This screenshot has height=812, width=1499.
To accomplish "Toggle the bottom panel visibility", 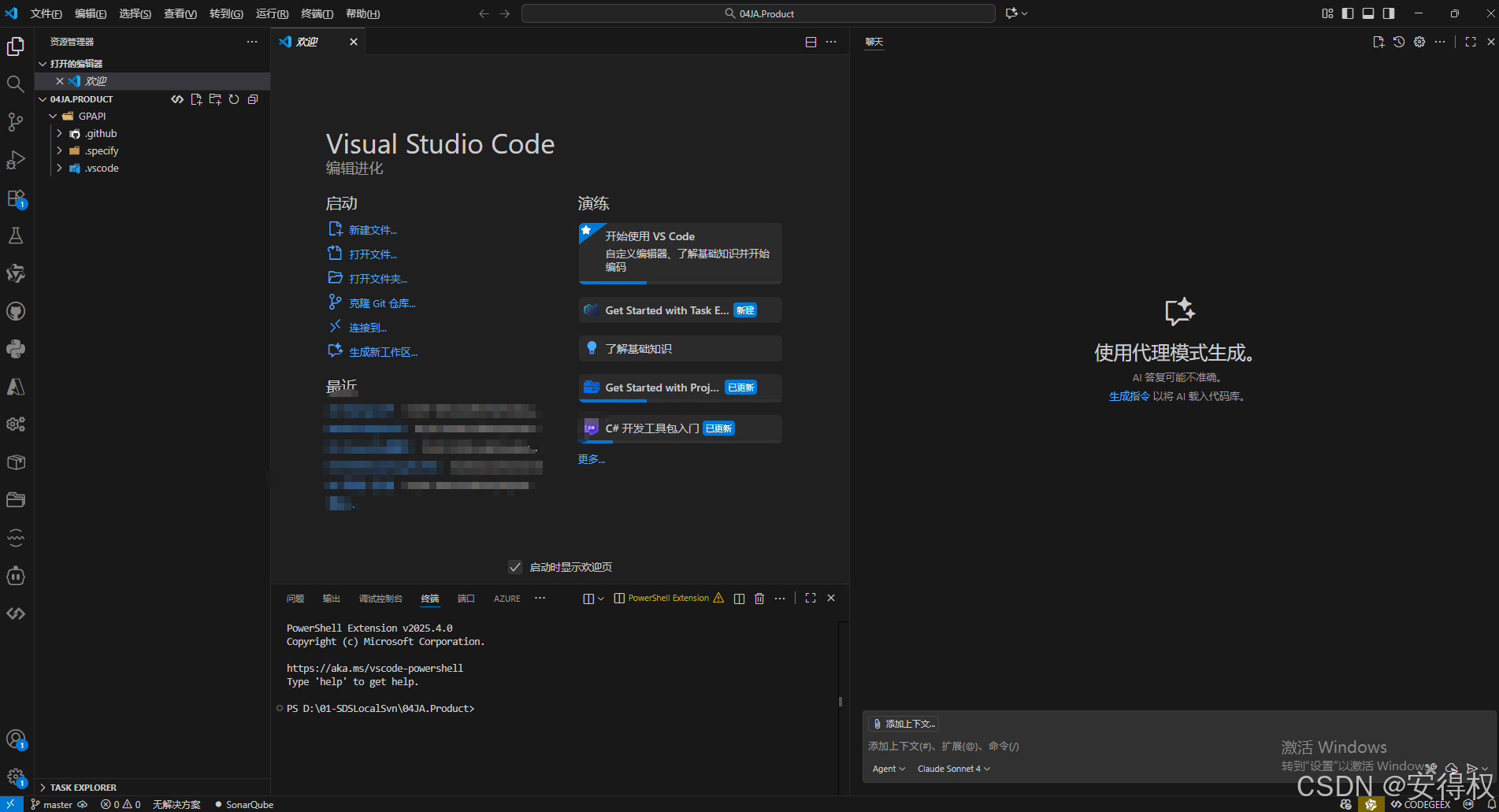I will point(1368,13).
